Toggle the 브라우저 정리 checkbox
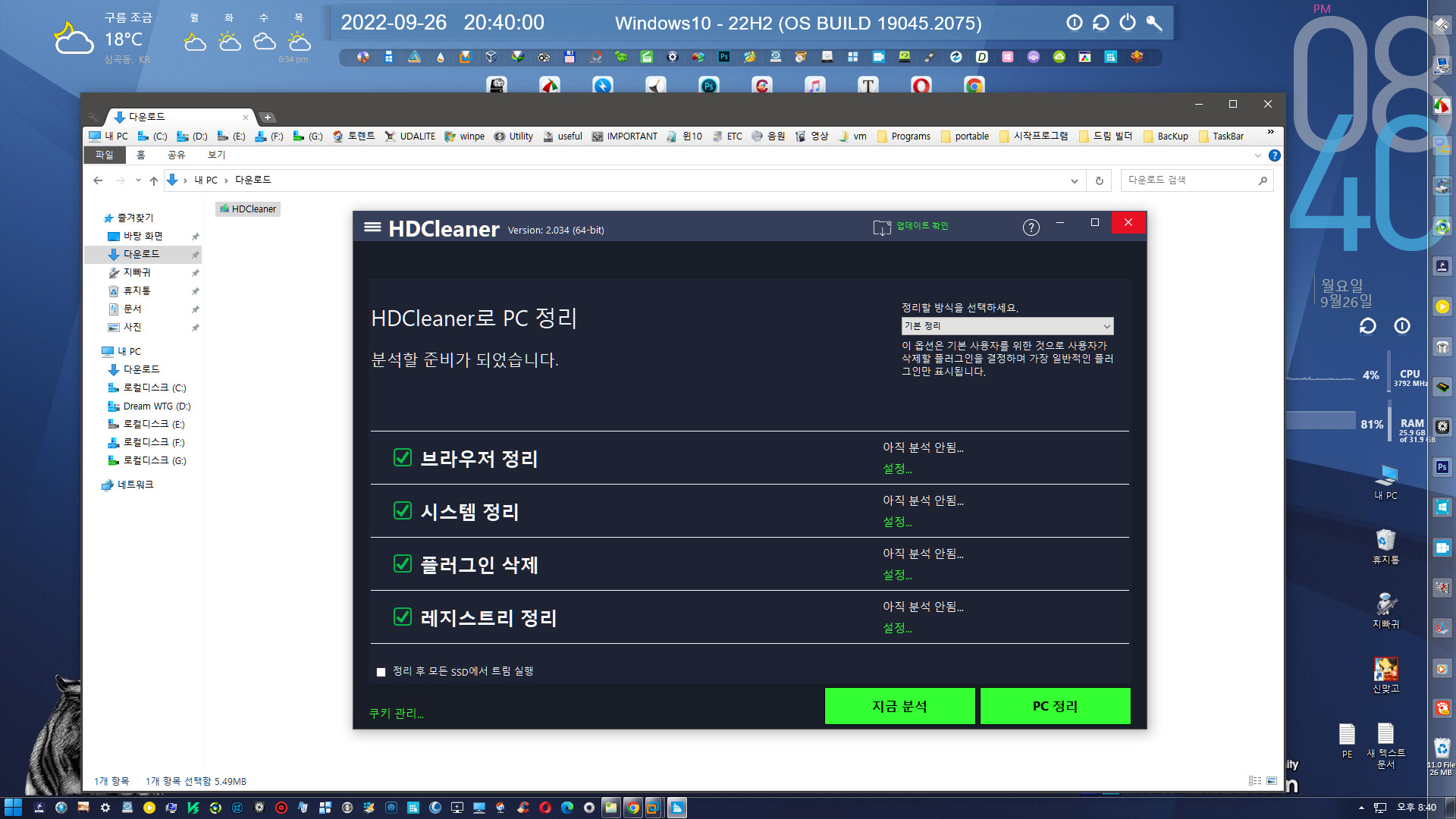1456x819 pixels. point(402,457)
